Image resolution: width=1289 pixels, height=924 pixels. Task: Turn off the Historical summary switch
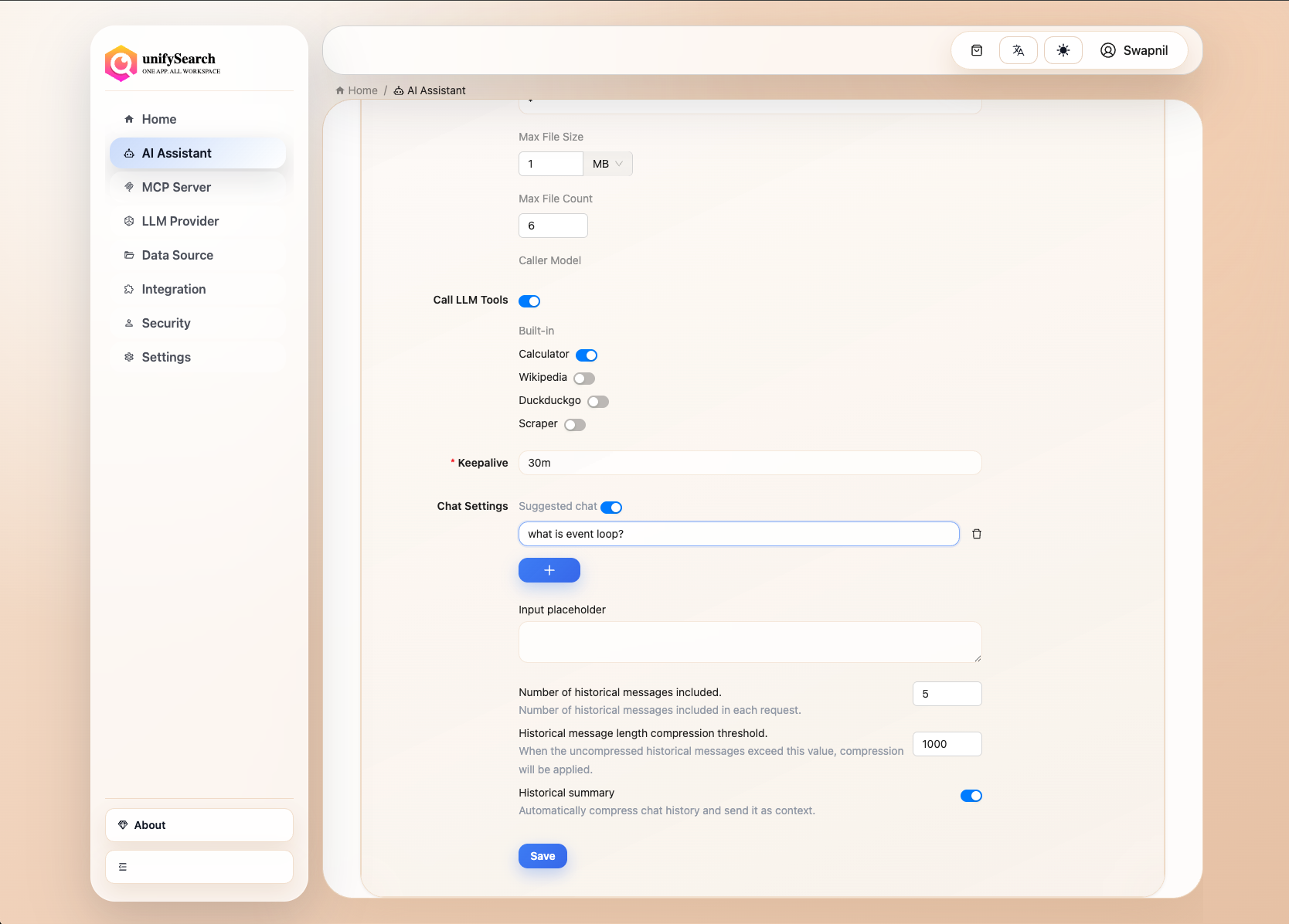(971, 796)
